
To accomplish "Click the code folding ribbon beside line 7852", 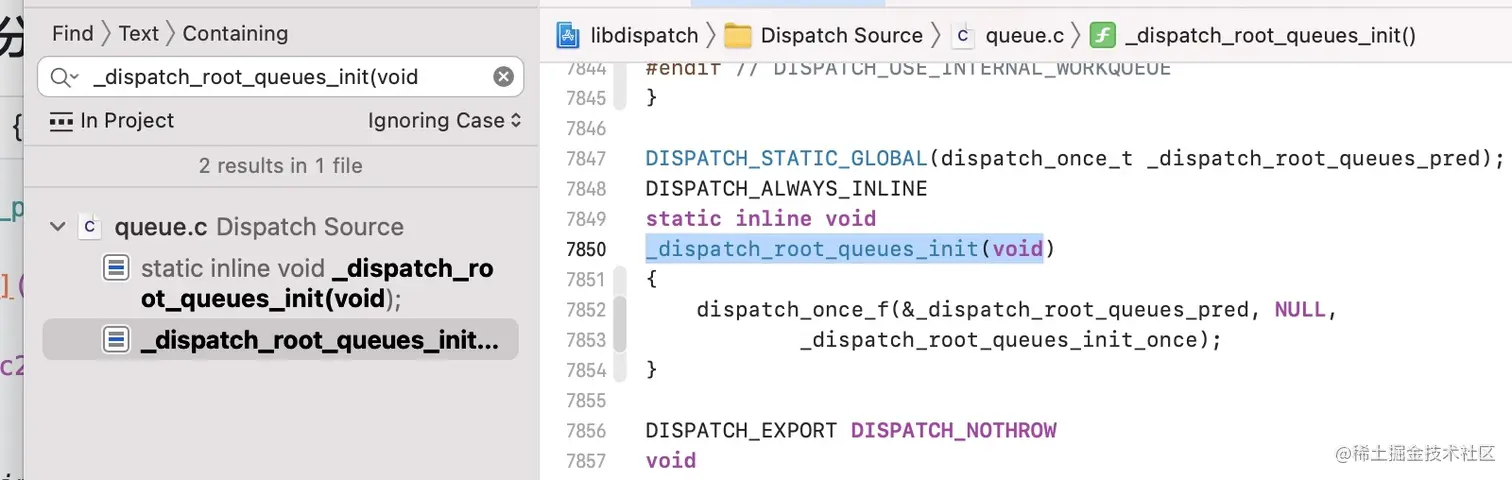I will point(620,325).
